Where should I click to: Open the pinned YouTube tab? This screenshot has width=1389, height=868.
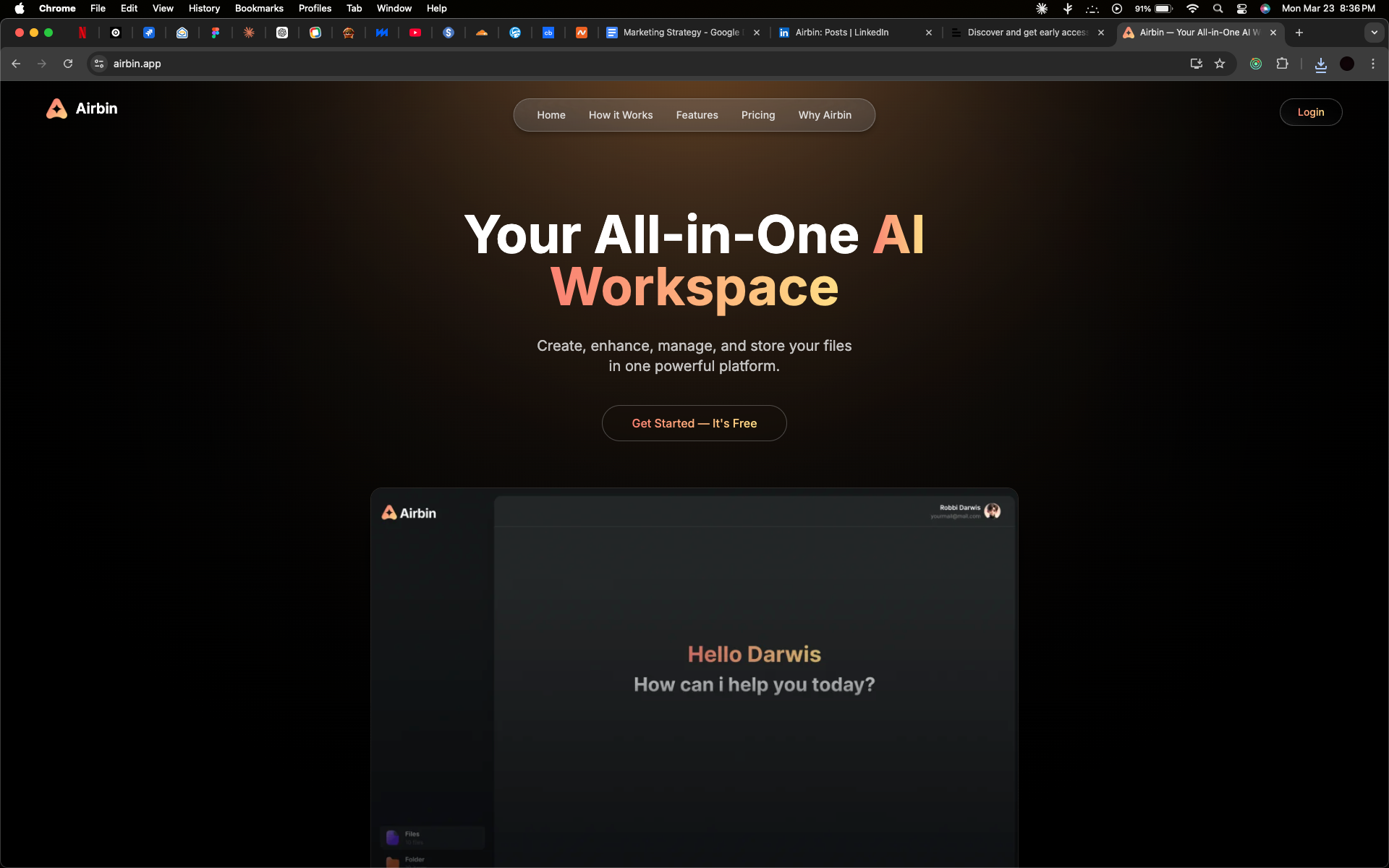[x=415, y=33]
